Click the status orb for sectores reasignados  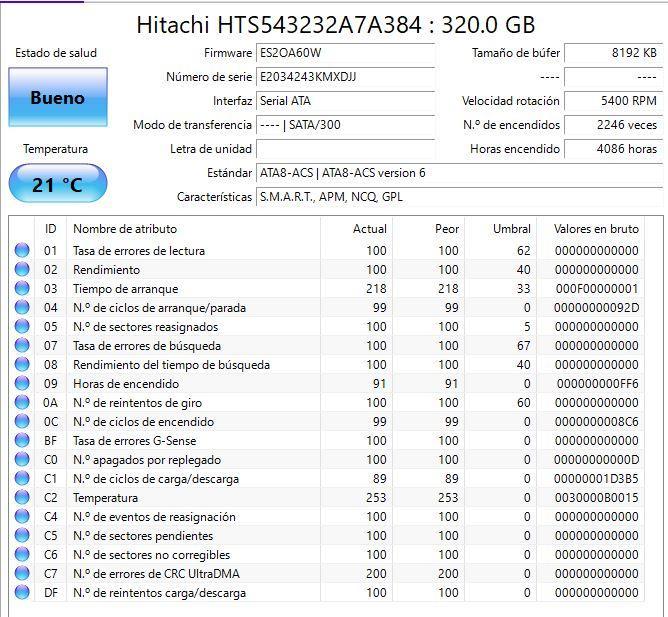pyautogui.click(x=22, y=326)
